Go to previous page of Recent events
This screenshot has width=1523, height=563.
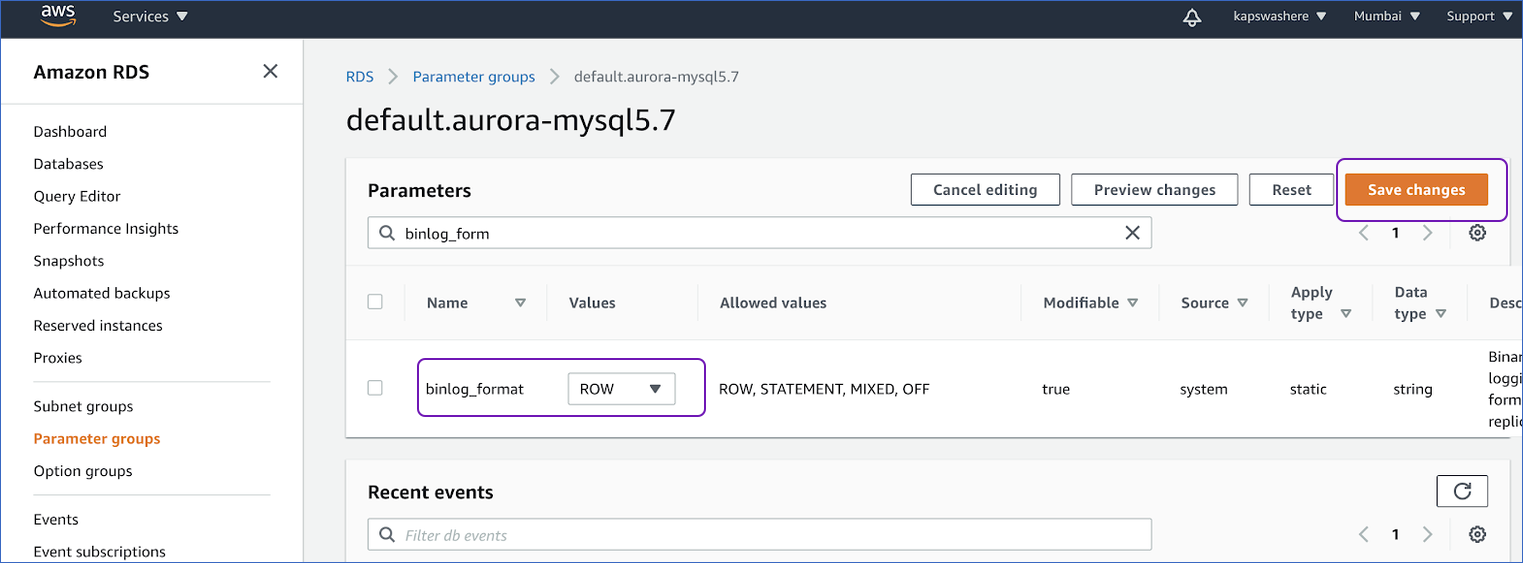(x=1364, y=534)
